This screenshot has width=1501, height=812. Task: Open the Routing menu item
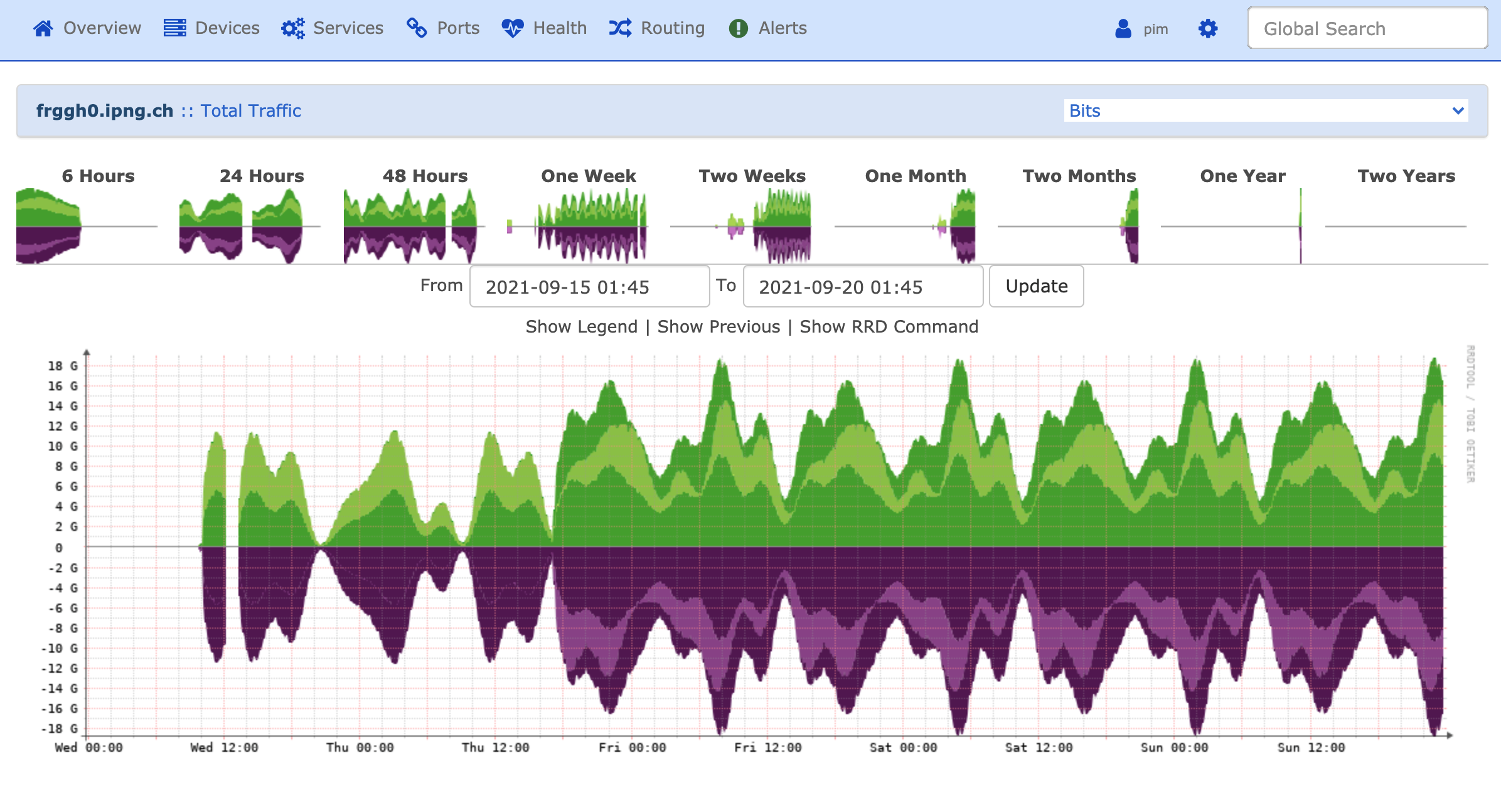point(672,28)
